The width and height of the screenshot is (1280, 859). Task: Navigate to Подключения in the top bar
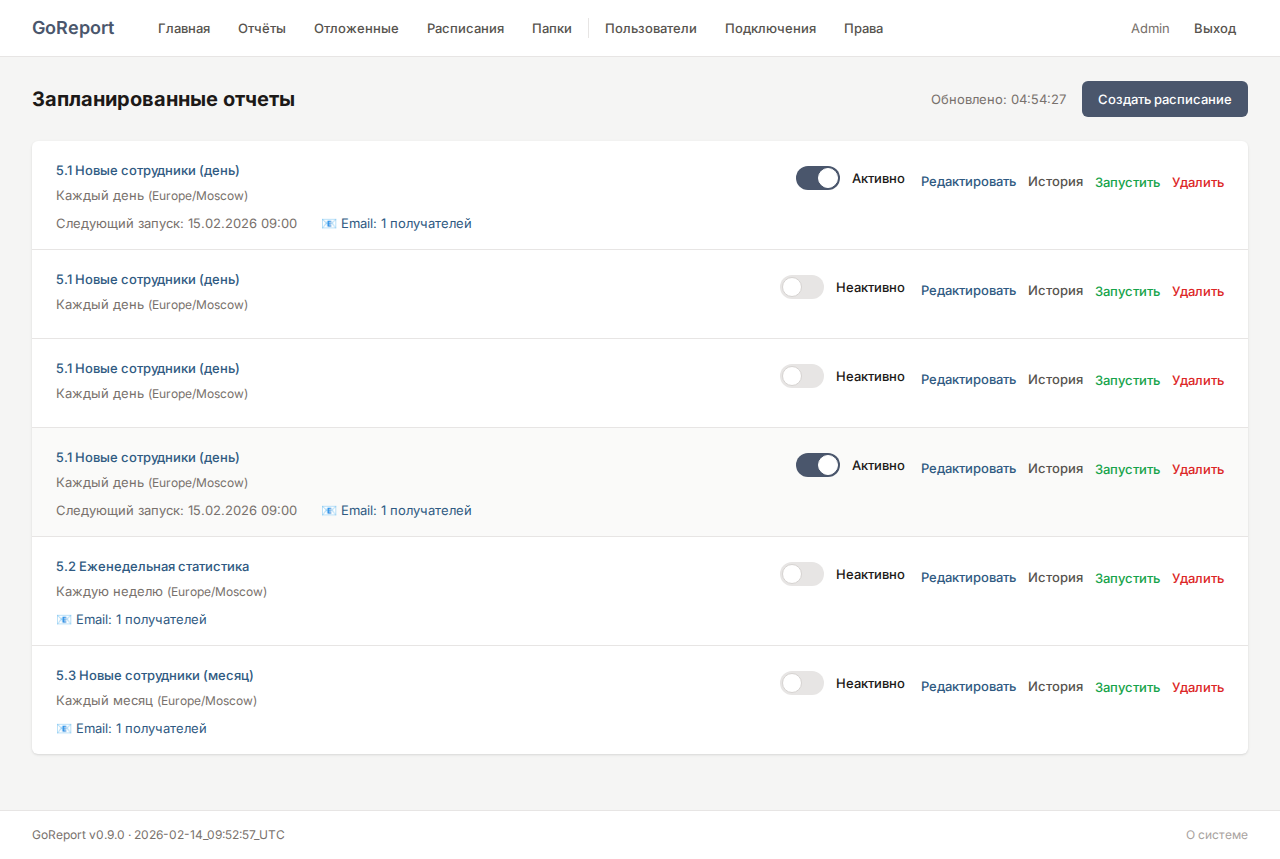pyautogui.click(x=770, y=29)
